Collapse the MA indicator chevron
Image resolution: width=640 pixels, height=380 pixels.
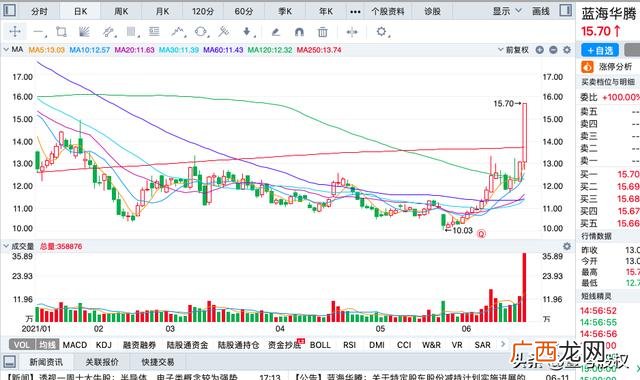(6, 49)
